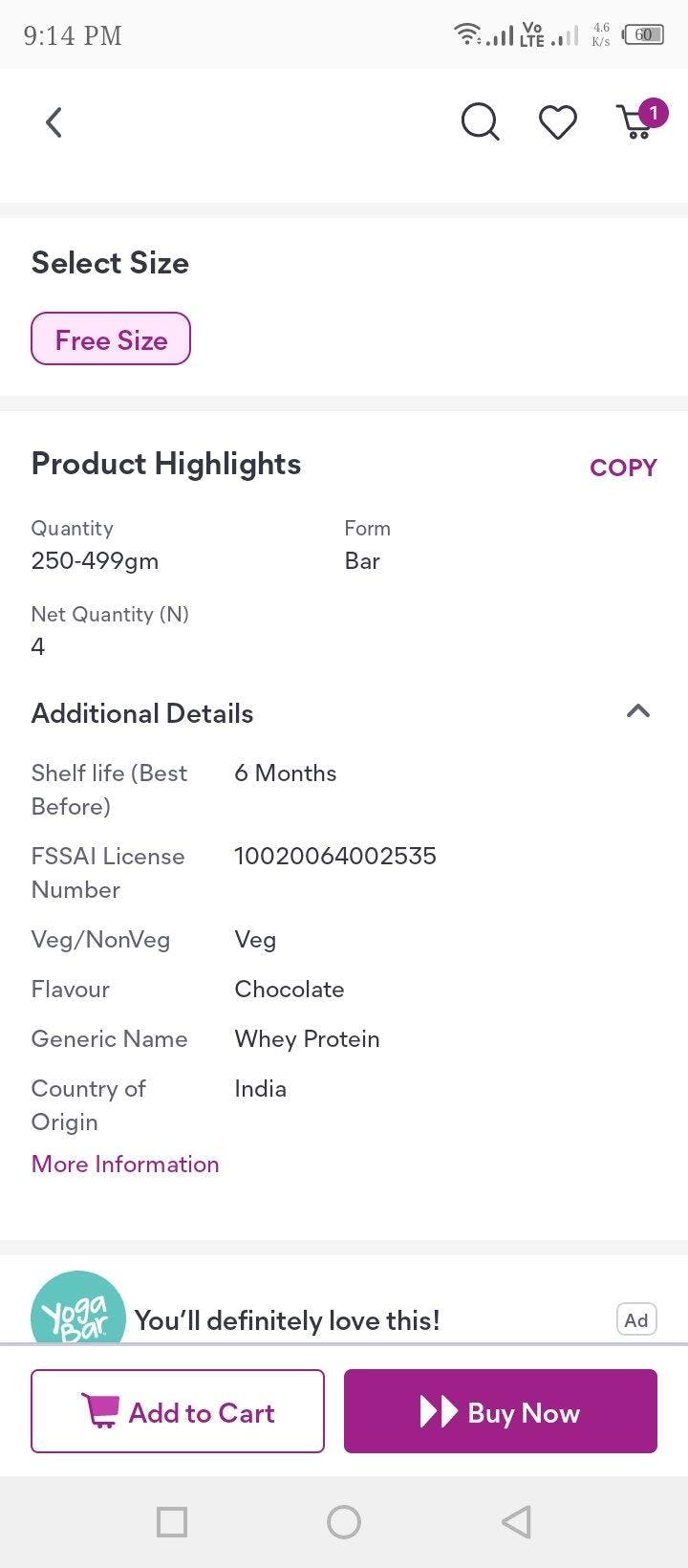Viewport: 688px width, 1568px height.
Task: Tap the Additional Details heading
Action: (x=142, y=713)
